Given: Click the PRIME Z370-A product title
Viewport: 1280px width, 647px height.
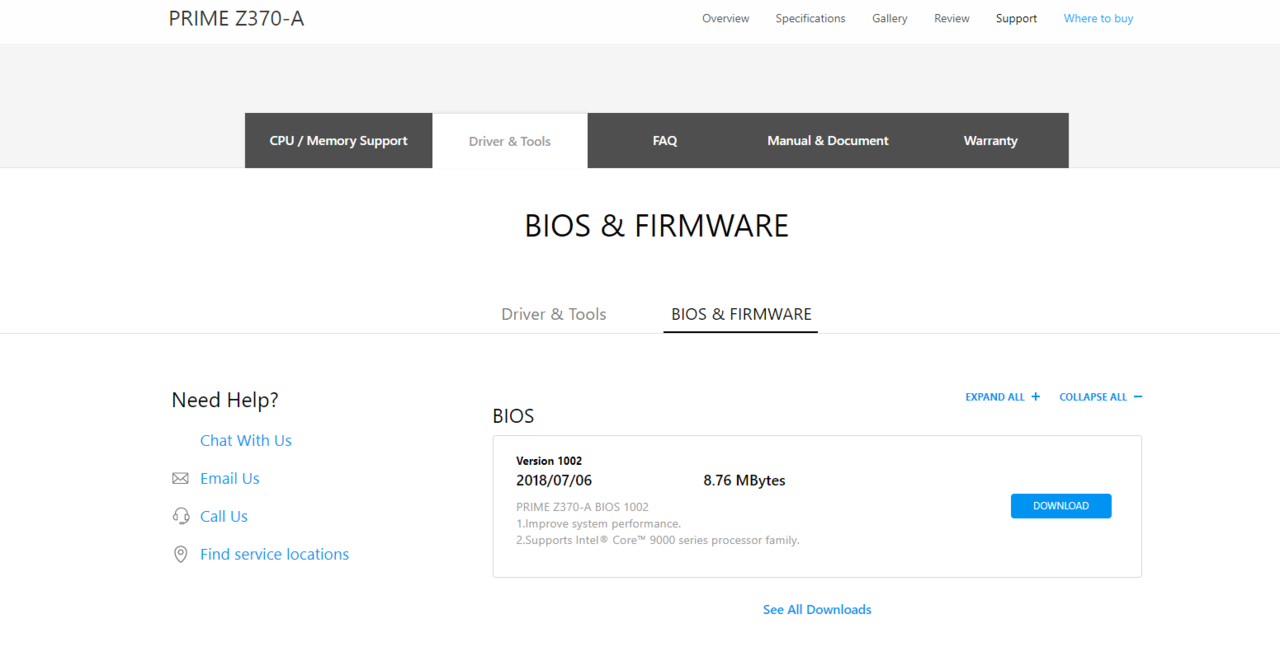Looking at the screenshot, I should click(236, 18).
